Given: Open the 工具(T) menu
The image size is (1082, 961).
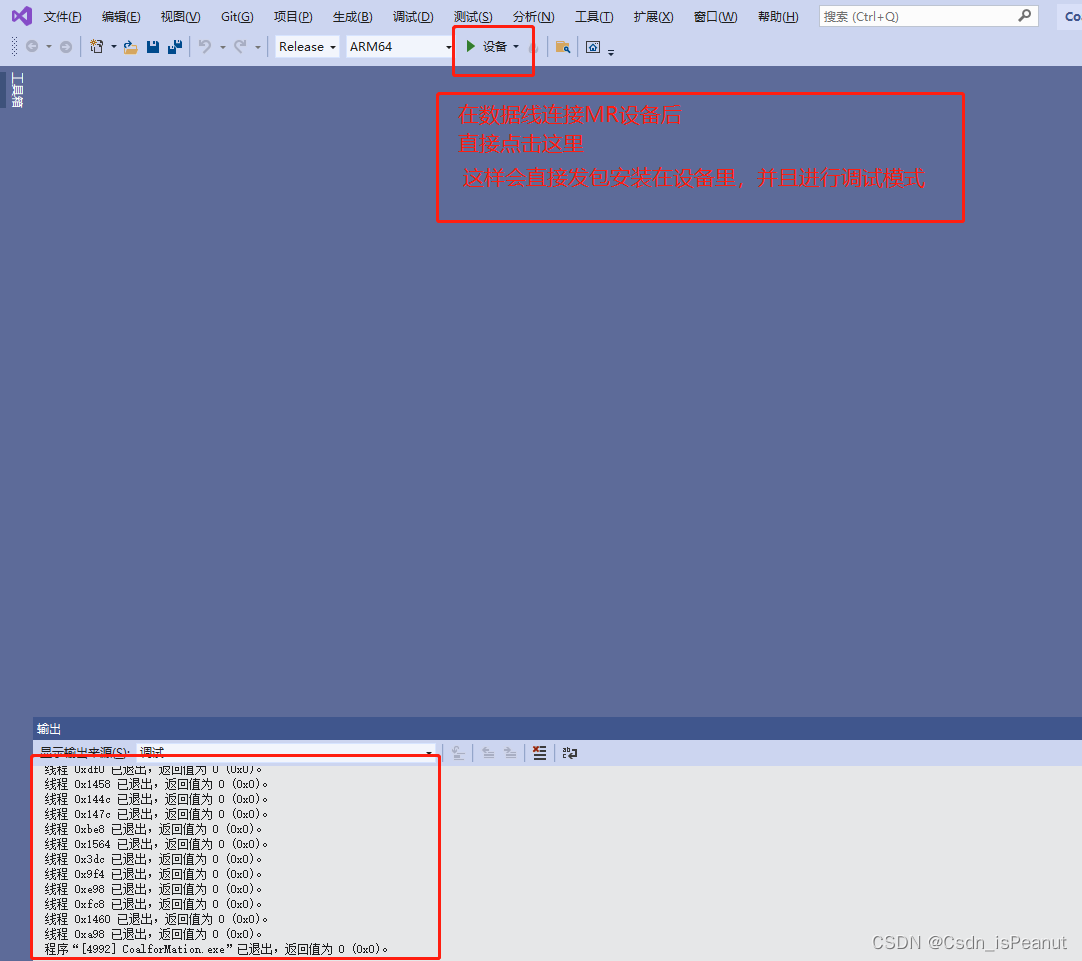Looking at the screenshot, I should point(593,17).
